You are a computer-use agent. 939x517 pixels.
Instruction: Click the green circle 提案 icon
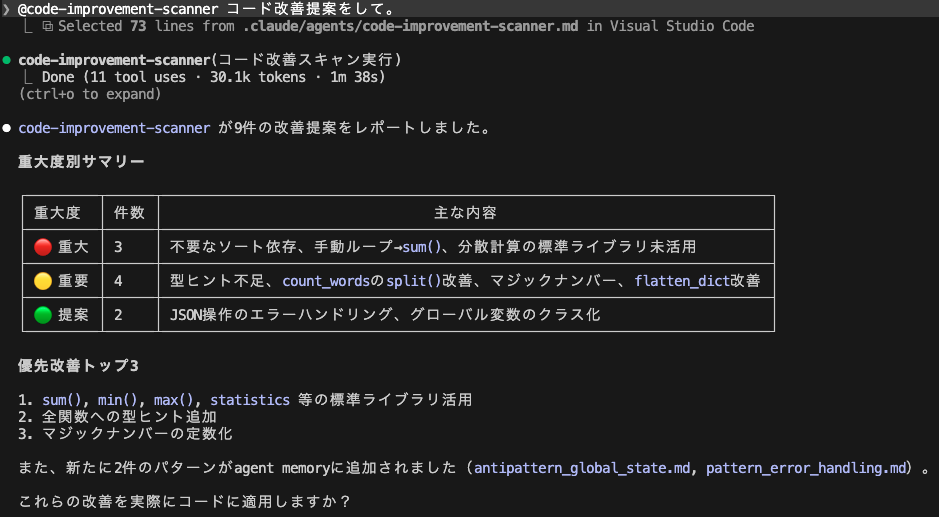43,315
